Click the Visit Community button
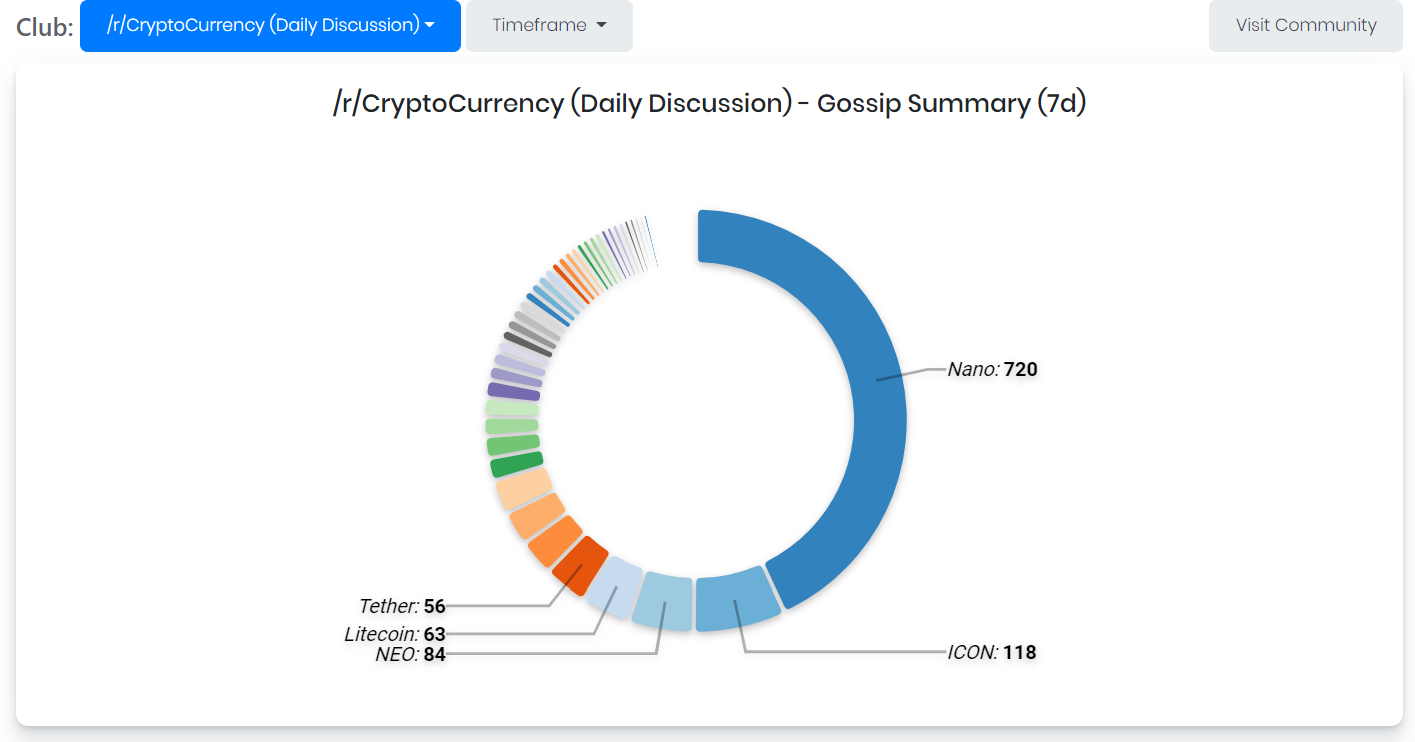The width and height of the screenshot is (1415, 742). pos(1306,26)
